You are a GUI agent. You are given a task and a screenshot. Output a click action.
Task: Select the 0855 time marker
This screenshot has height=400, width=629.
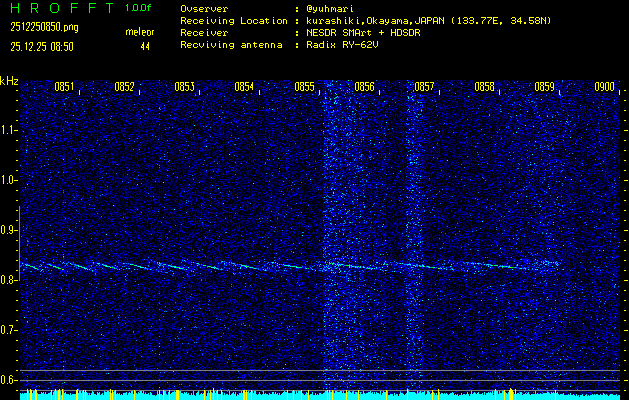point(304,87)
